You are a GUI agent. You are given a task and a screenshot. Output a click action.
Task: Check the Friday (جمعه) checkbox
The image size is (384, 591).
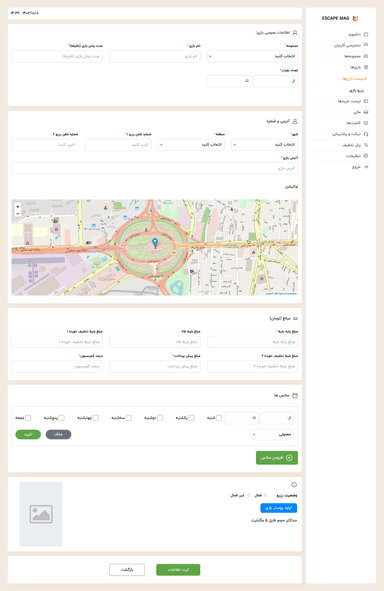pyautogui.click(x=28, y=418)
